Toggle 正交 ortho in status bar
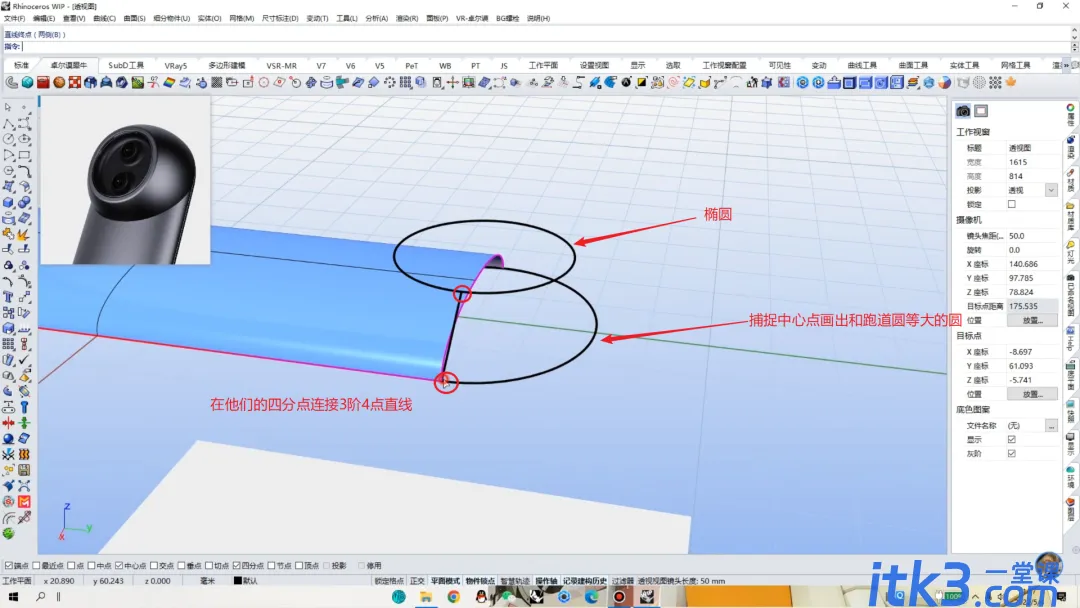 tap(417, 581)
